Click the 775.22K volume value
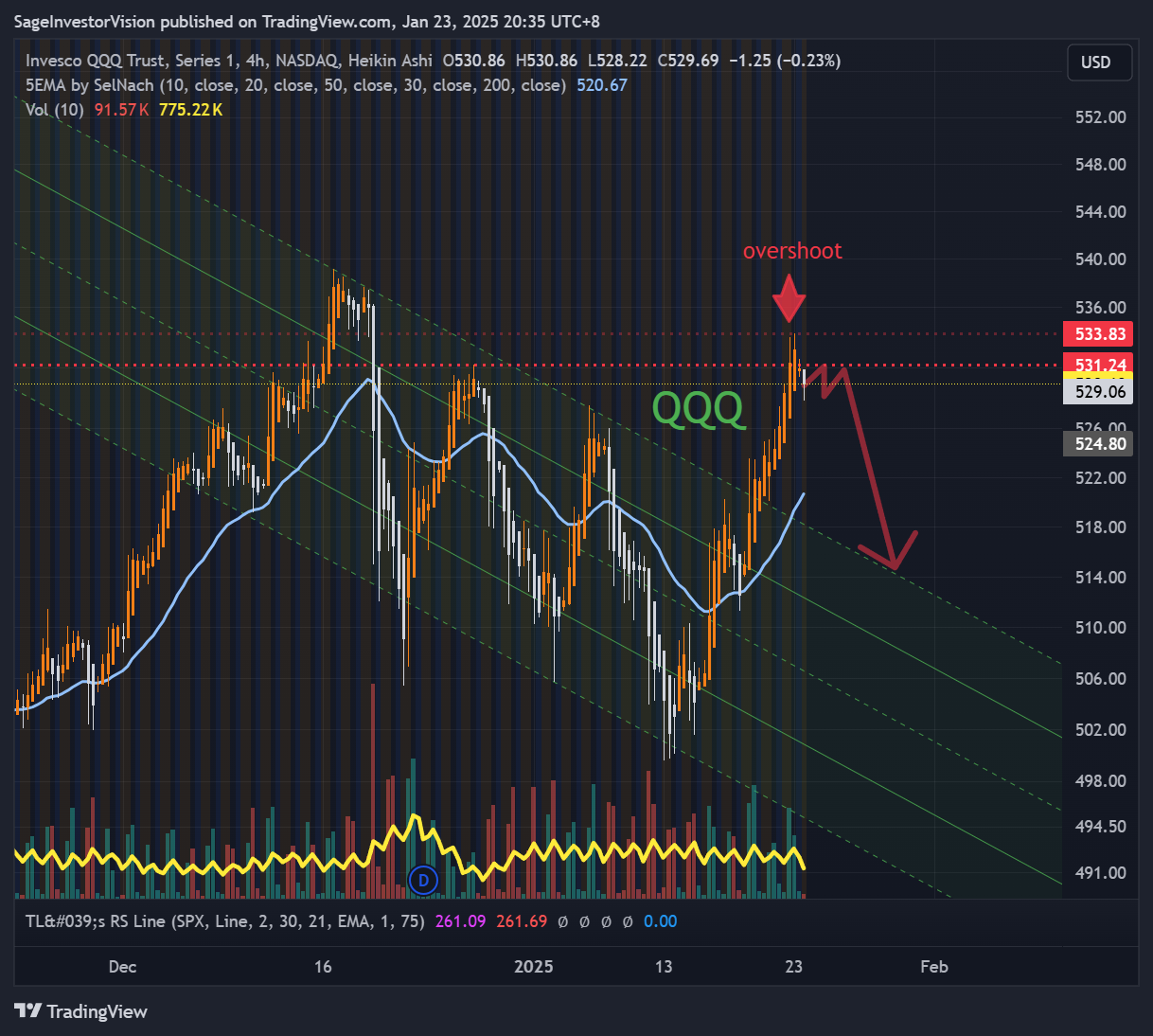This screenshot has width=1153, height=1036. [x=191, y=110]
